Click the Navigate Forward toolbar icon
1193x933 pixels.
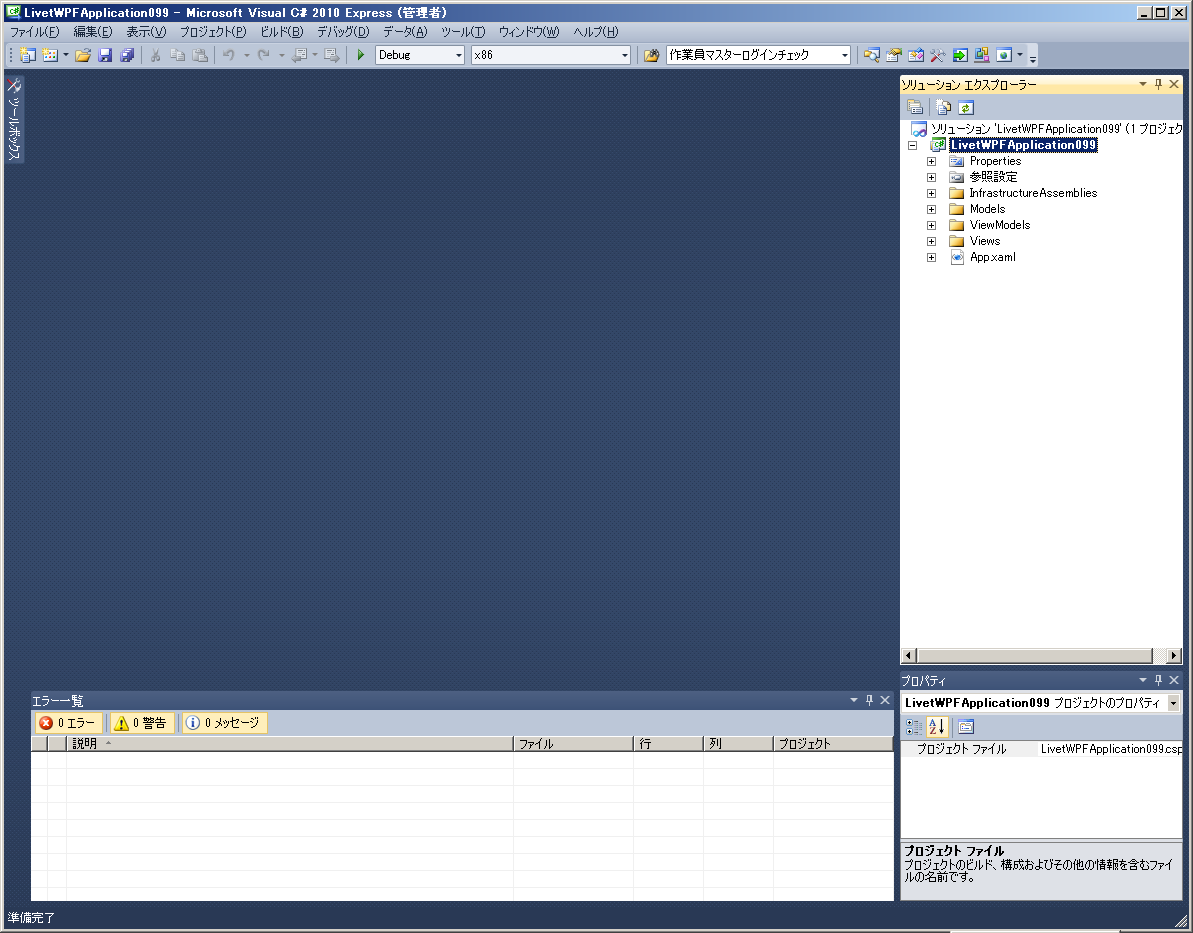pos(332,55)
